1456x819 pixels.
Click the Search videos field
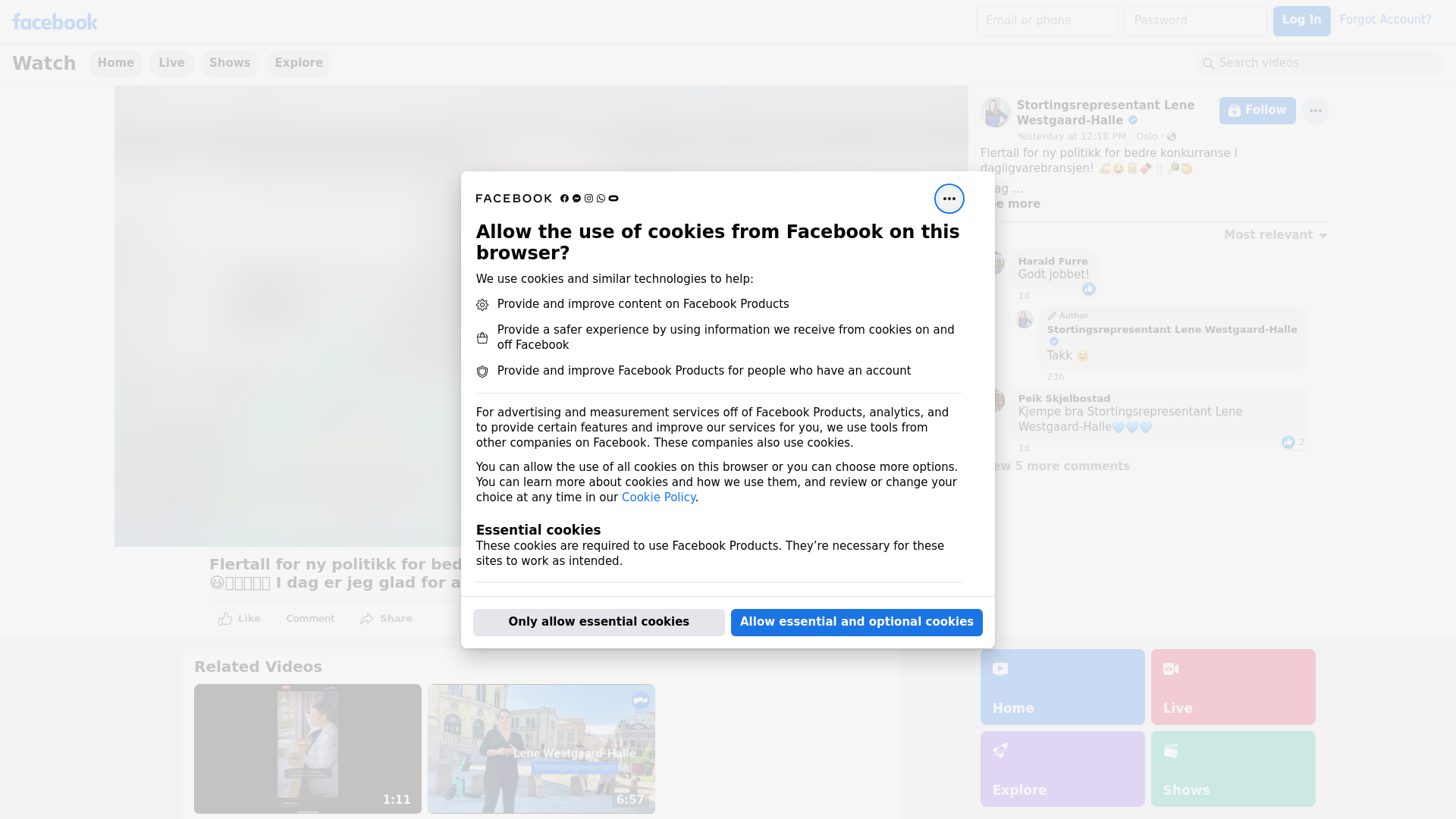click(1319, 63)
